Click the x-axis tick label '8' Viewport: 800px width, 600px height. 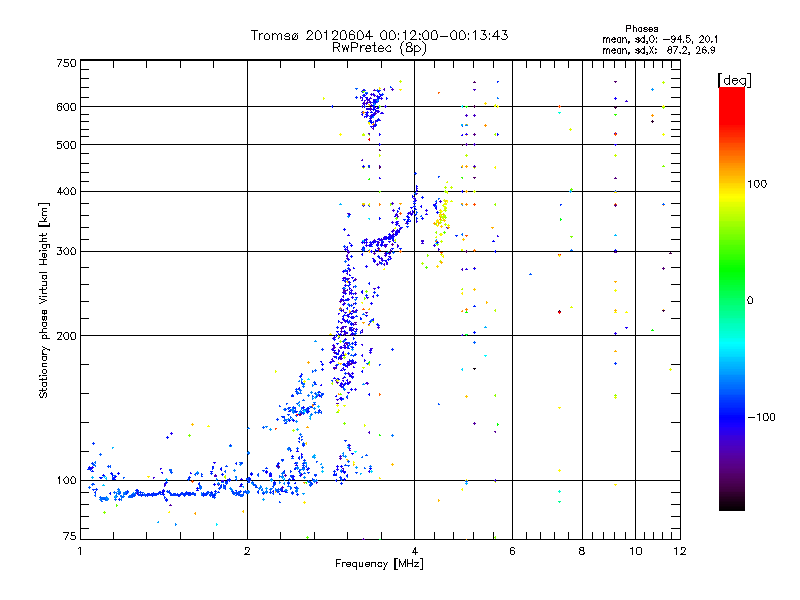(582, 551)
